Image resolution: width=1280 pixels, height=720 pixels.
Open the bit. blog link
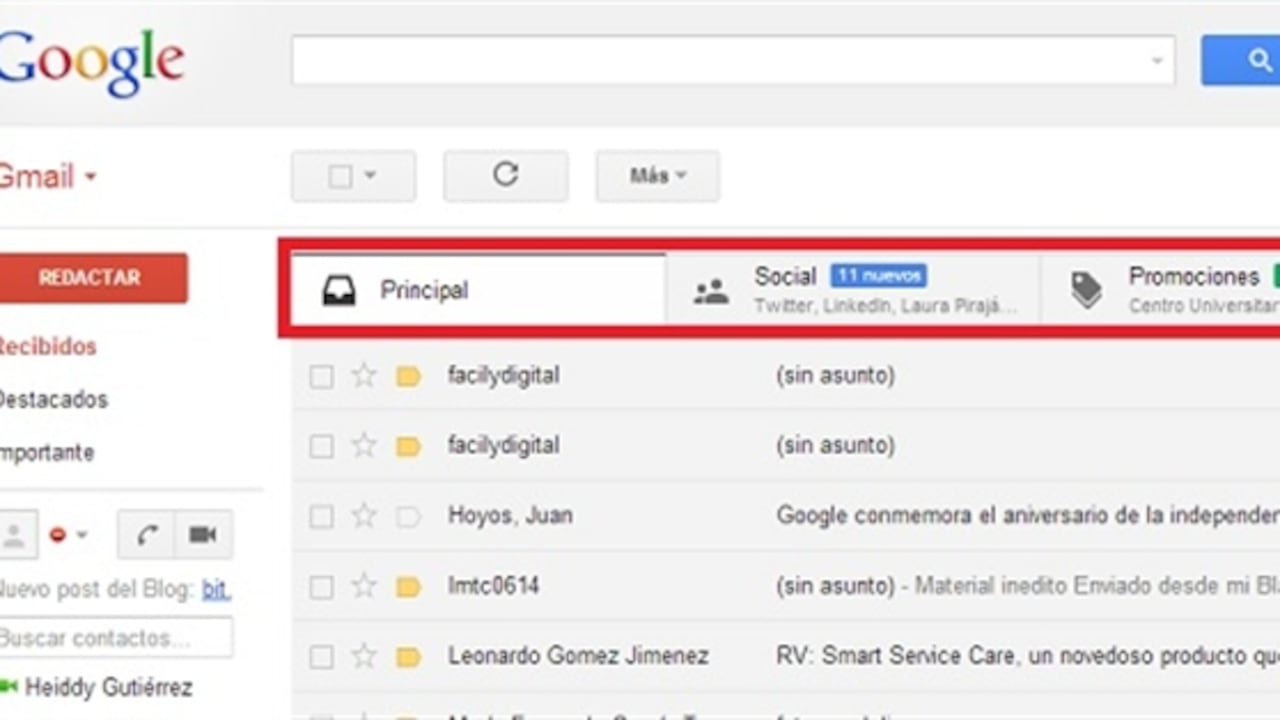pos(216,589)
